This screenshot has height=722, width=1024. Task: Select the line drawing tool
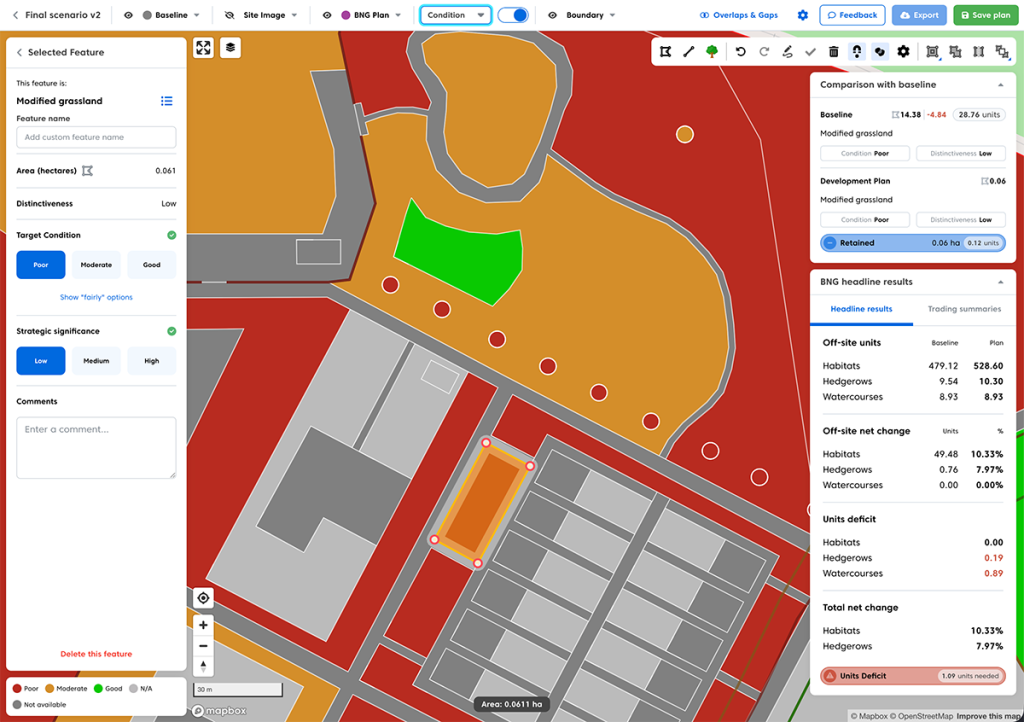coord(689,51)
